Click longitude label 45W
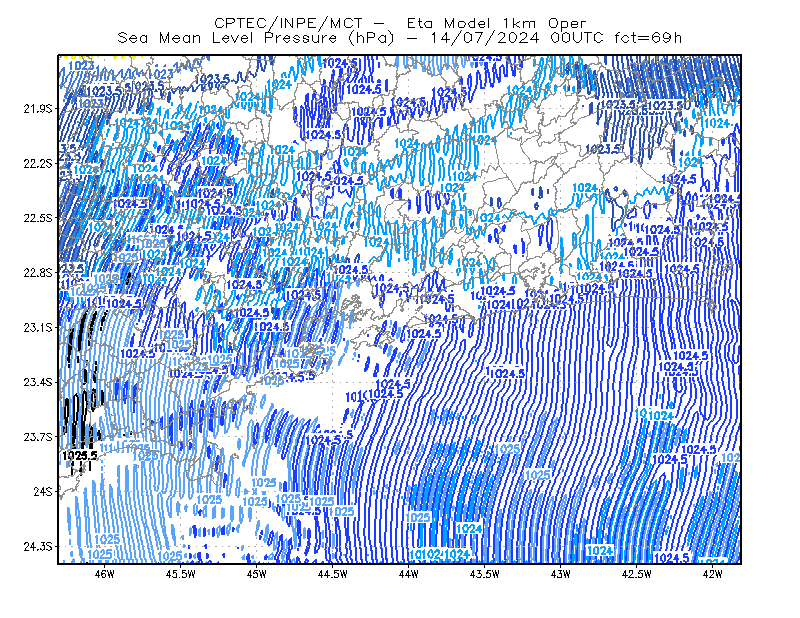This screenshot has width=800, height=618. coord(256,574)
